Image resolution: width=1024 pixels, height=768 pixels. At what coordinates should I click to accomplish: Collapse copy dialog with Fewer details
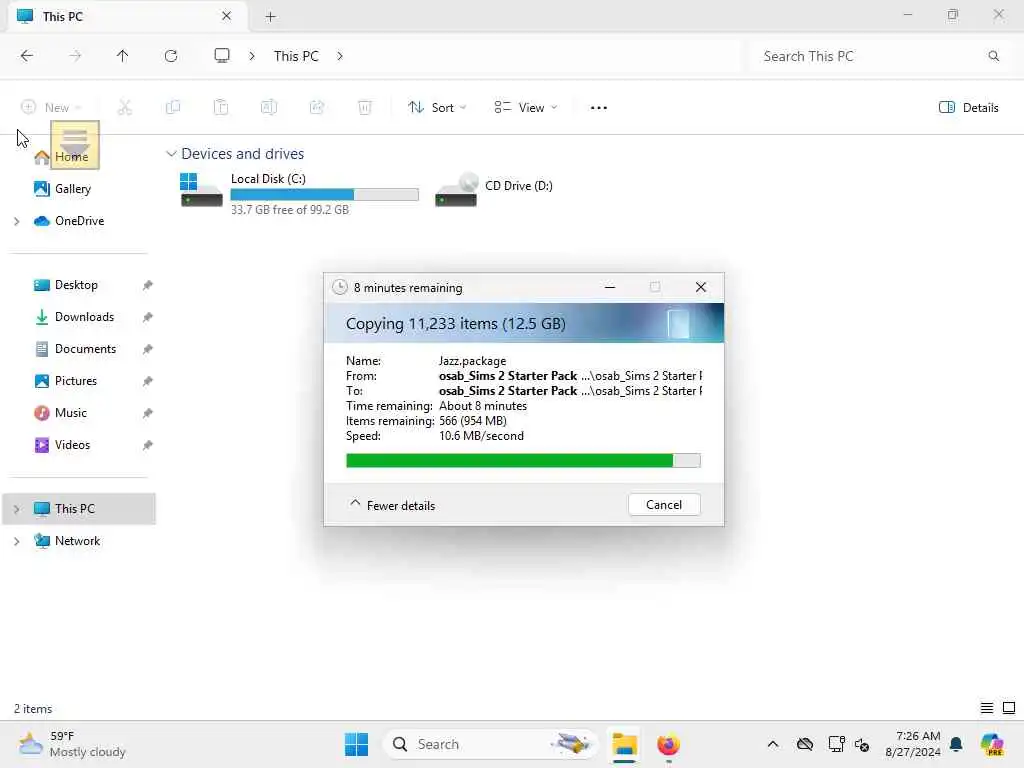click(392, 505)
